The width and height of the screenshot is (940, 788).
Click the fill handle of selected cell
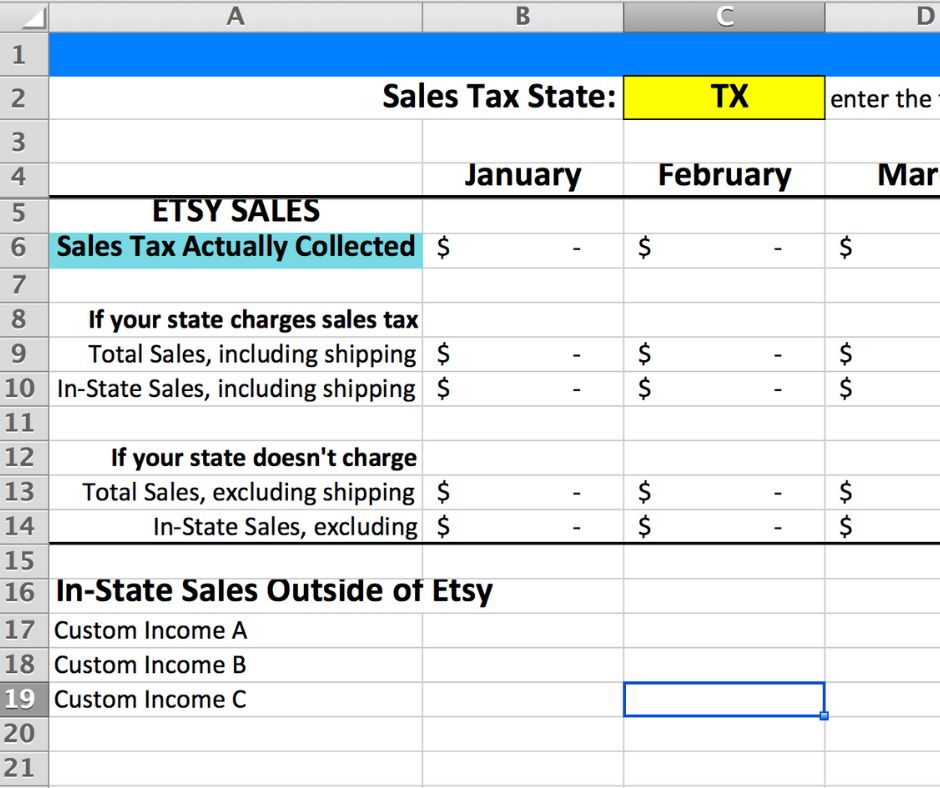coord(824,716)
